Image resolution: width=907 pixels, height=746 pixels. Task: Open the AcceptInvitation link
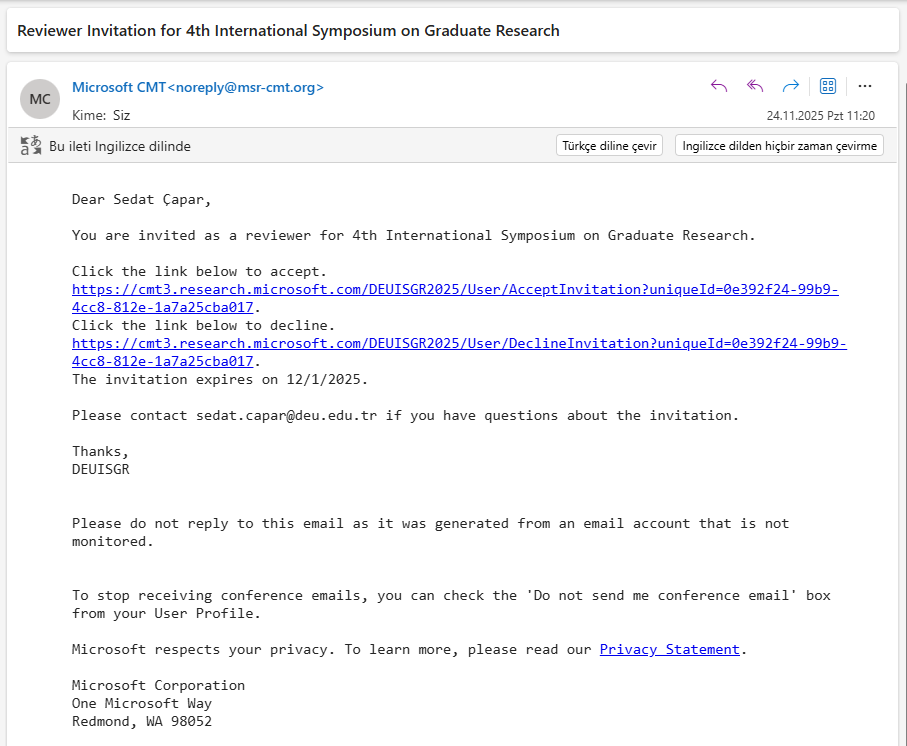455,290
